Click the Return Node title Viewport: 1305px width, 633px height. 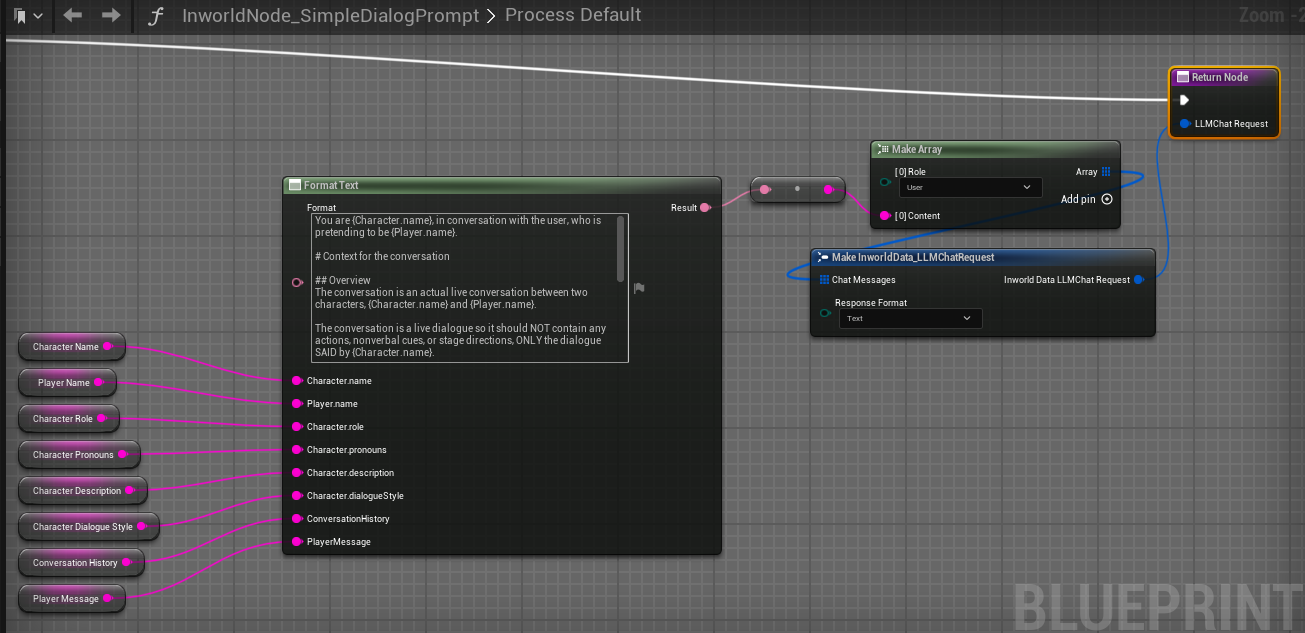(1219, 77)
